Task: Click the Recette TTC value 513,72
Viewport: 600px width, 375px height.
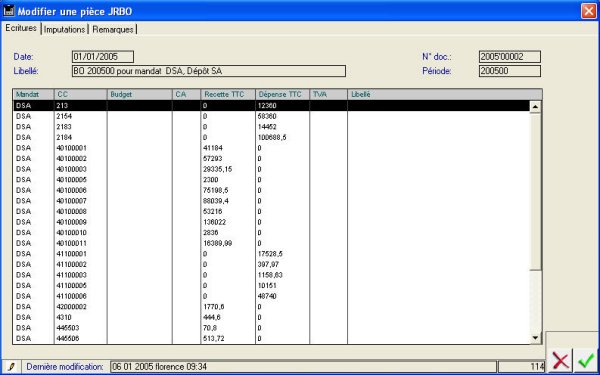Action: click(x=214, y=338)
